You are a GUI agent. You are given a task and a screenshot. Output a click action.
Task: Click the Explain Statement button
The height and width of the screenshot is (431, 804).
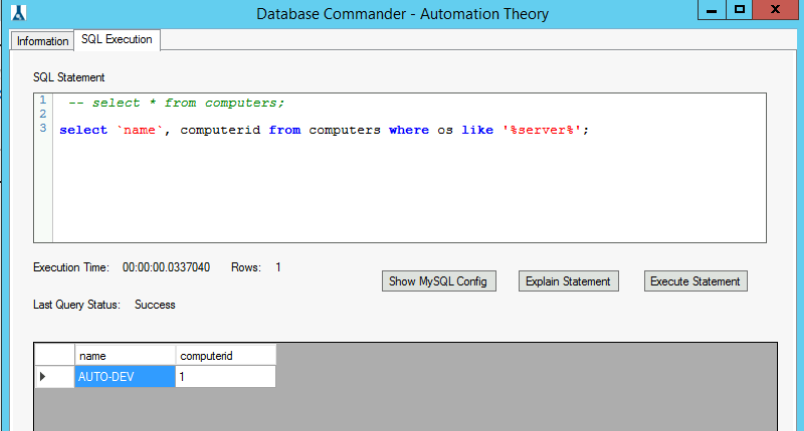coord(568,281)
